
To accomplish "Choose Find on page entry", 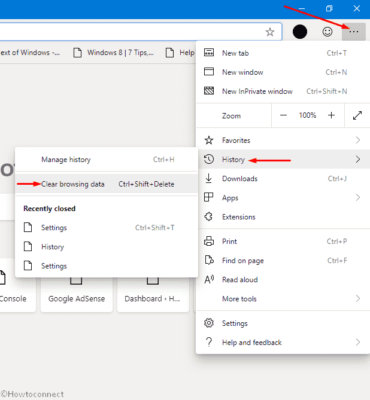I will (283, 260).
